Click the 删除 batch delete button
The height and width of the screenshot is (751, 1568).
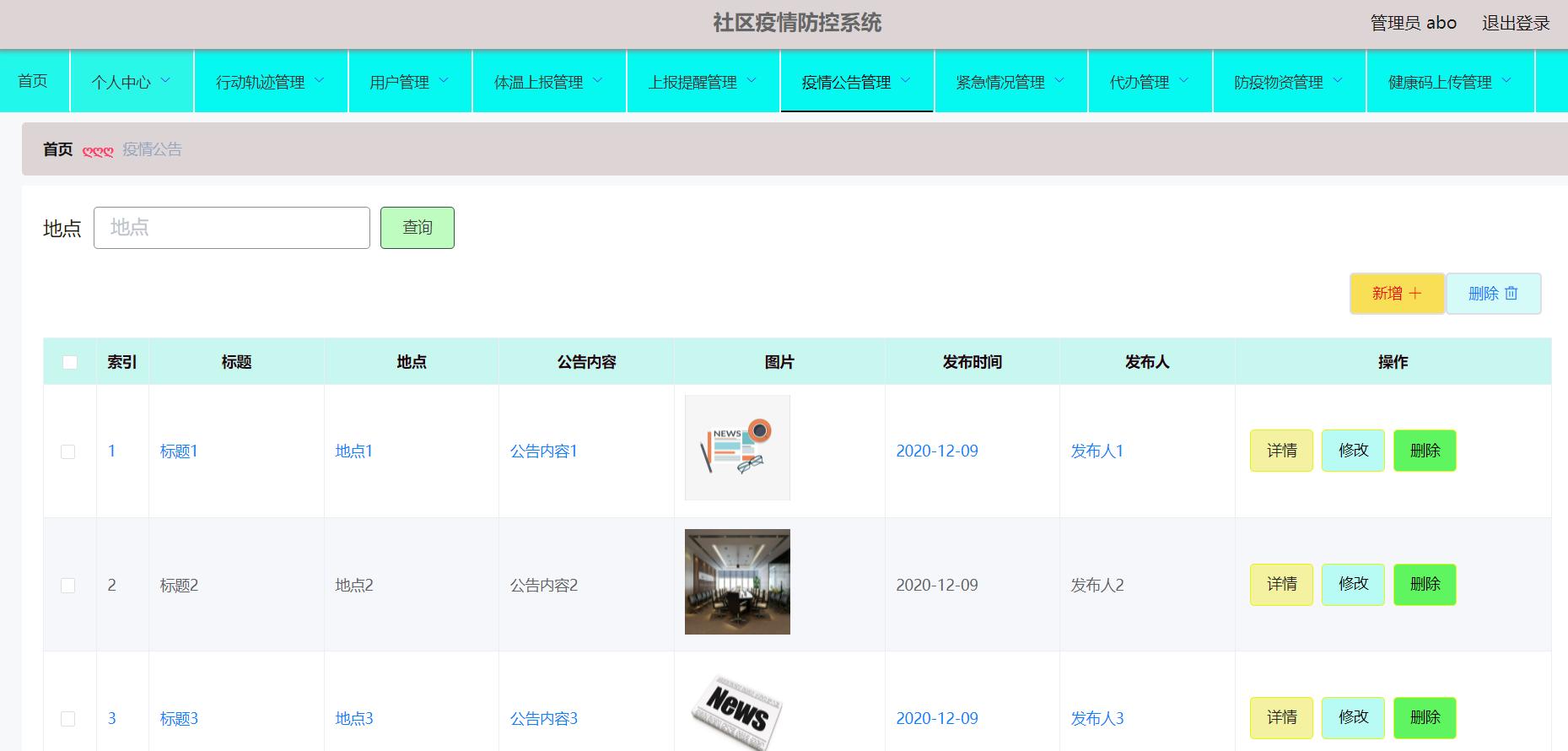point(1494,294)
